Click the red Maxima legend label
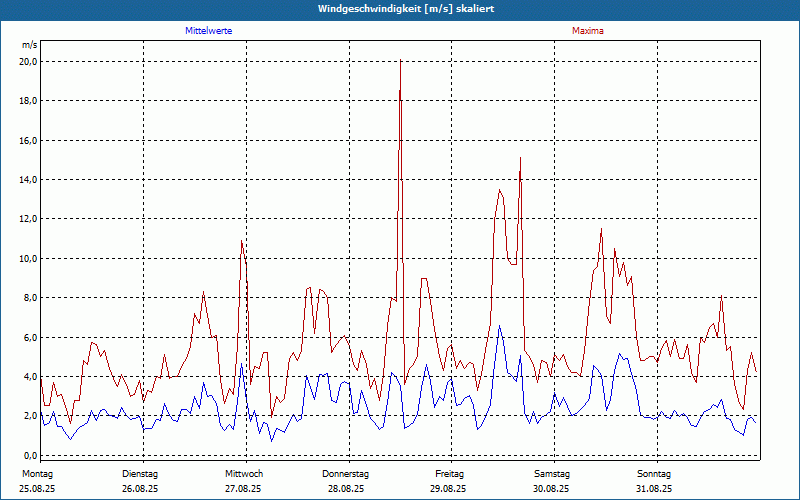This screenshot has width=800, height=500. click(x=587, y=31)
